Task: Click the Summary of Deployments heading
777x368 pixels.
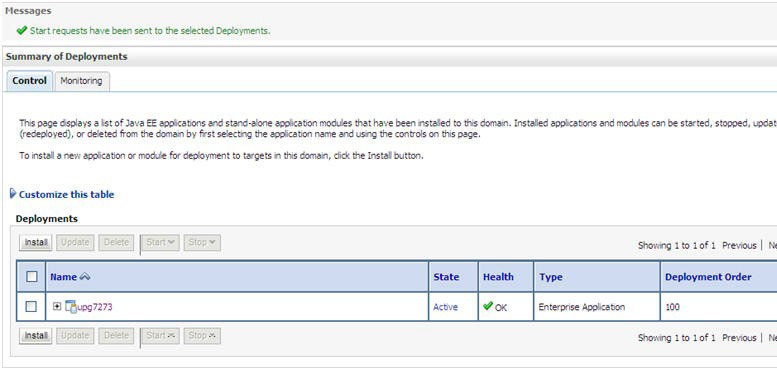Action: pos(66,56)
